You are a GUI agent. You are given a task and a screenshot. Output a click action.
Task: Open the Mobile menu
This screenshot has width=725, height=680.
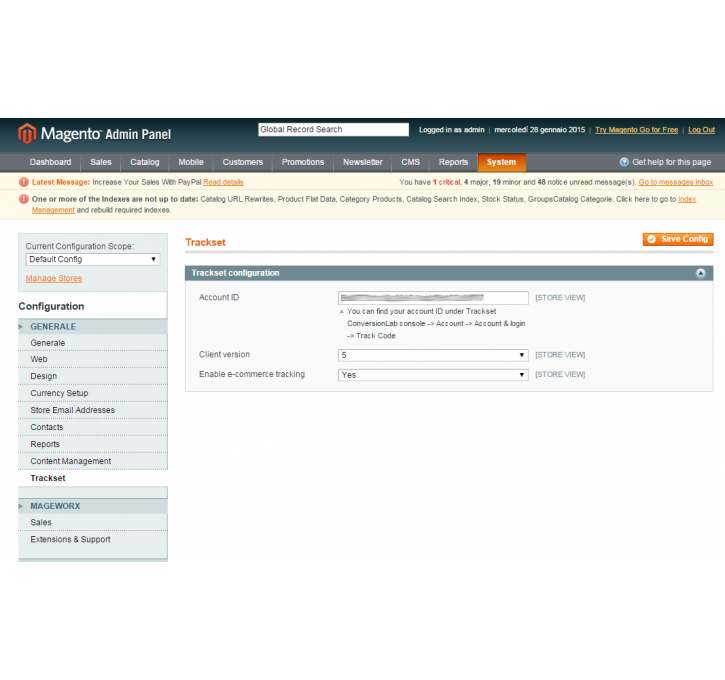point(191,162)
